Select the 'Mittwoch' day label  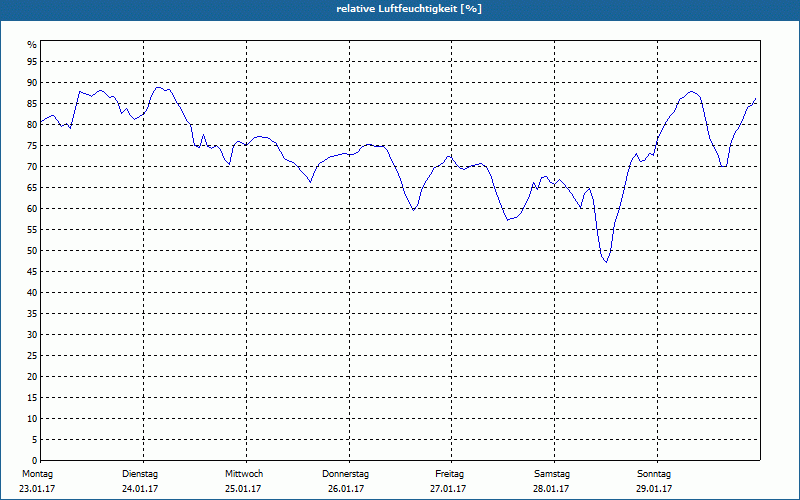point(244,474)
